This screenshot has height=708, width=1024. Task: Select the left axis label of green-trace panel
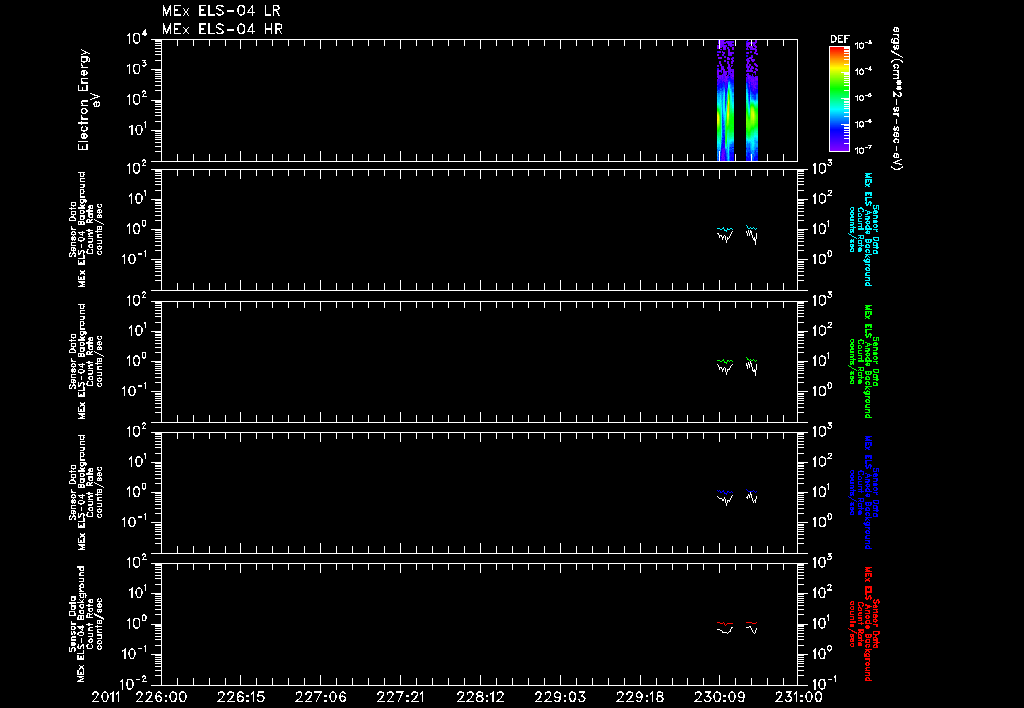coord(87,361)
